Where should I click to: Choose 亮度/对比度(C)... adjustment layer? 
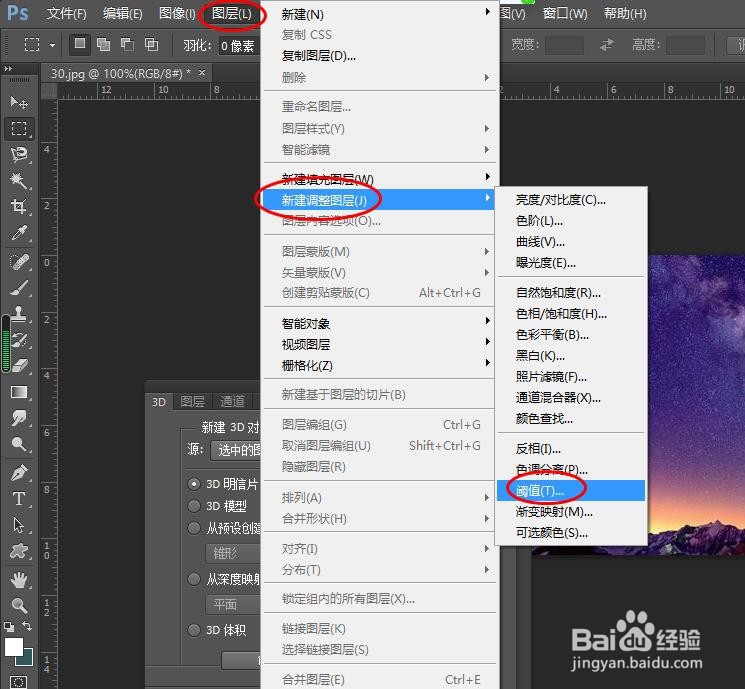[571, 200]
